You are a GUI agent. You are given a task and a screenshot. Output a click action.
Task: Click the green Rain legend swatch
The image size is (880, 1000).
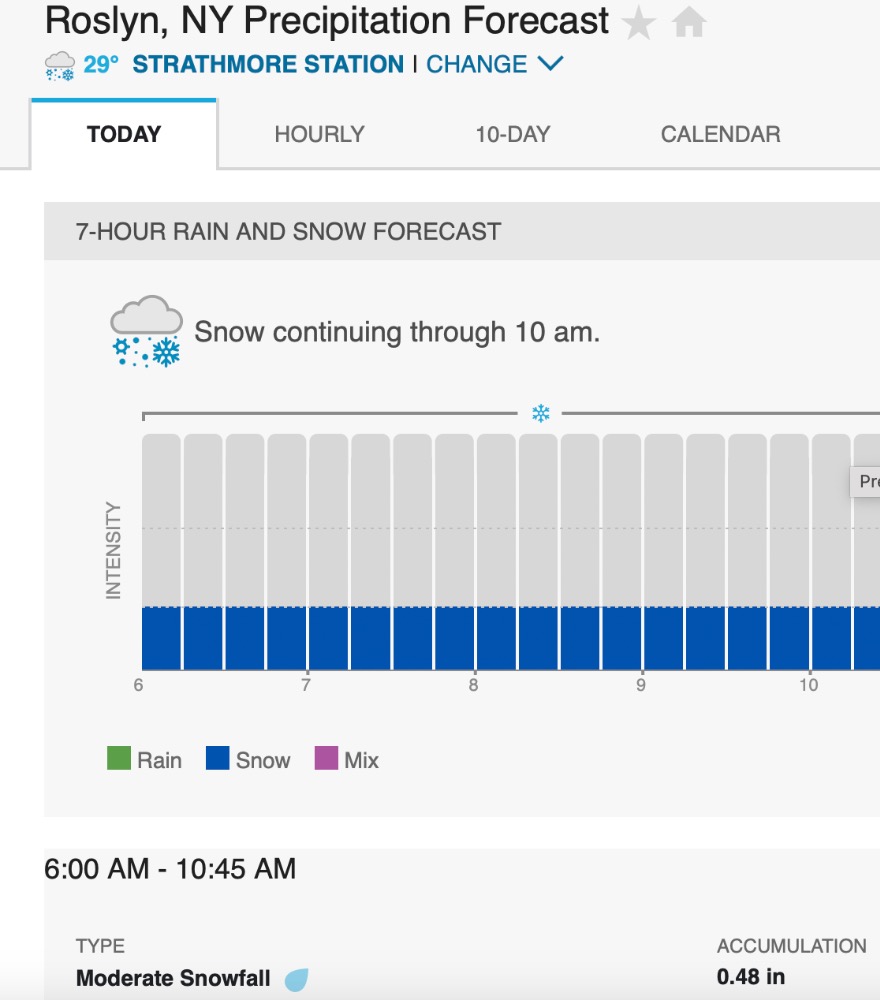pyautogui.click(x=119, y=759)
